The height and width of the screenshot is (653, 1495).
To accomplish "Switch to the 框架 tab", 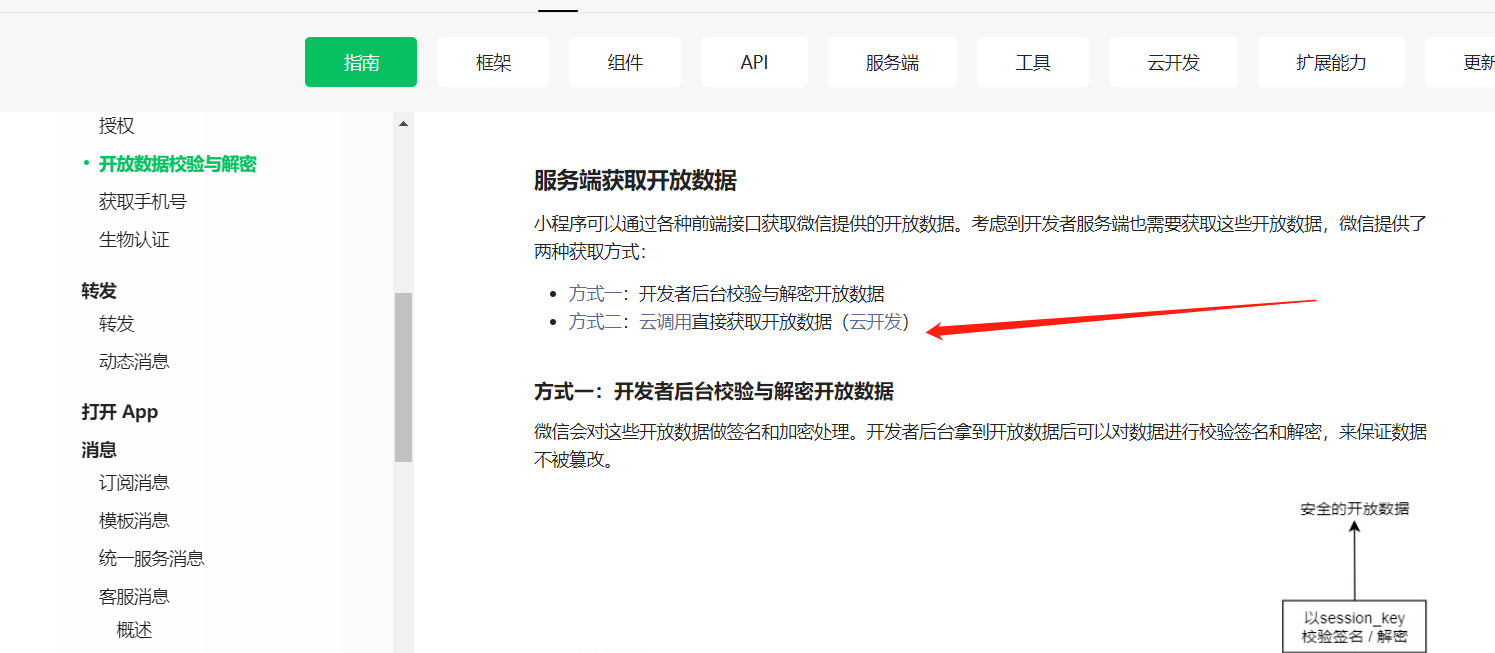I will 493,62.
